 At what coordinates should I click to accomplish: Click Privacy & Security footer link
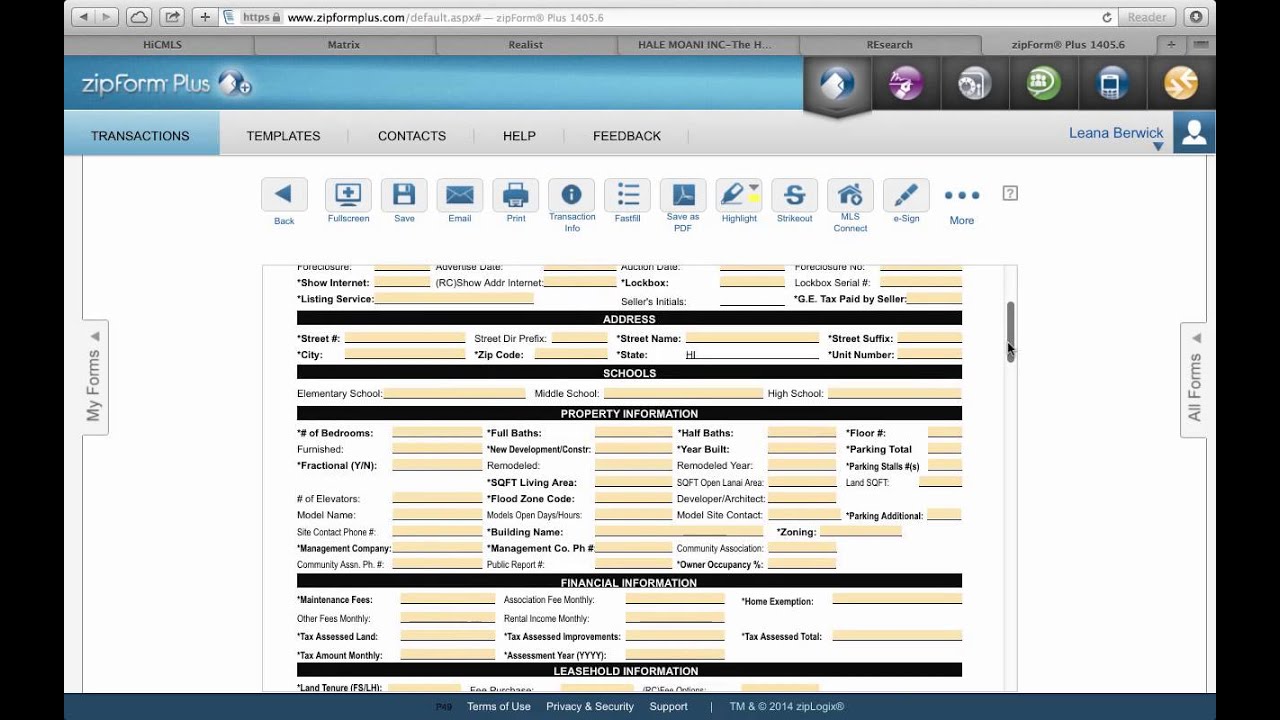(590, 706)
